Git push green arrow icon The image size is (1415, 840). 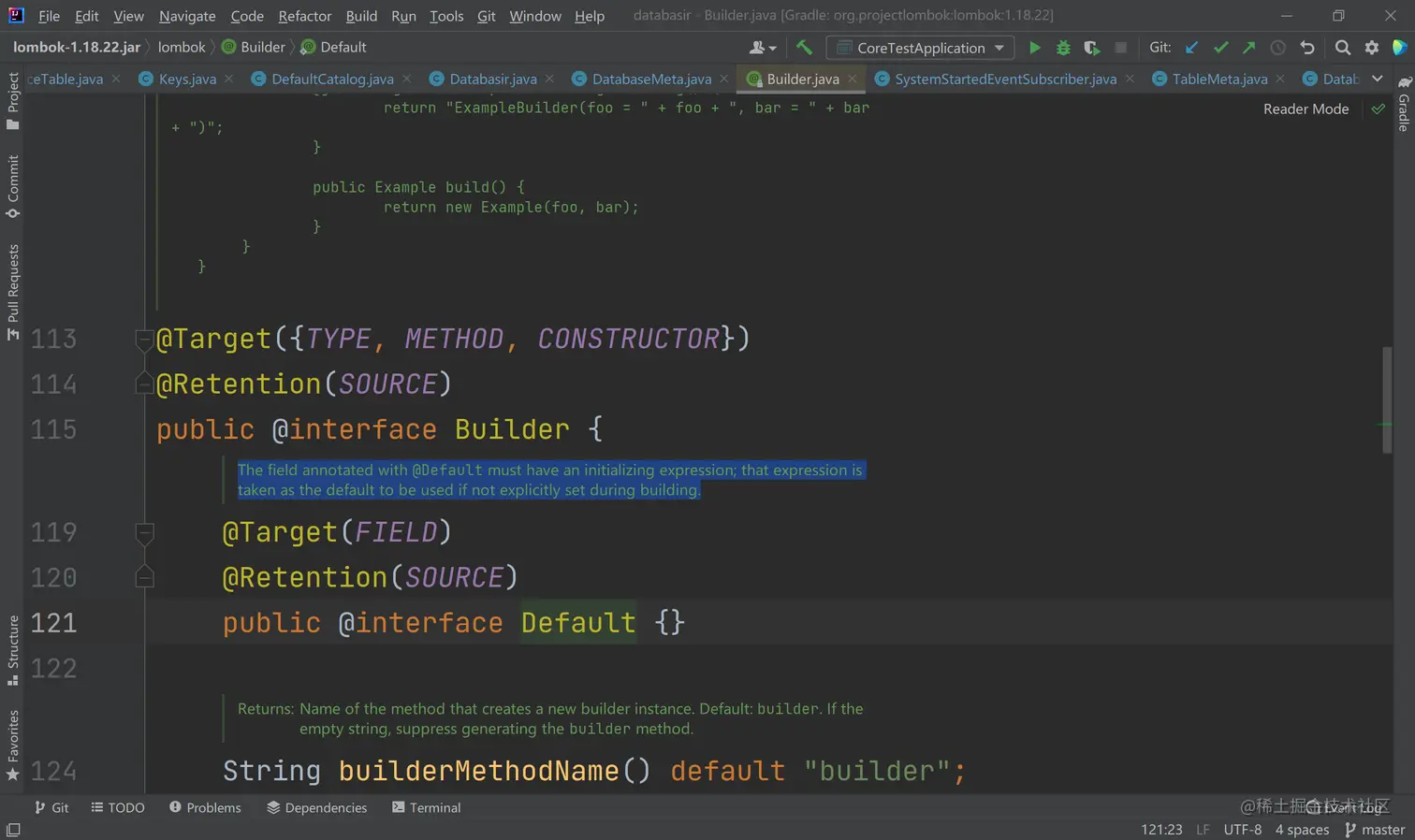(1248, 48)
